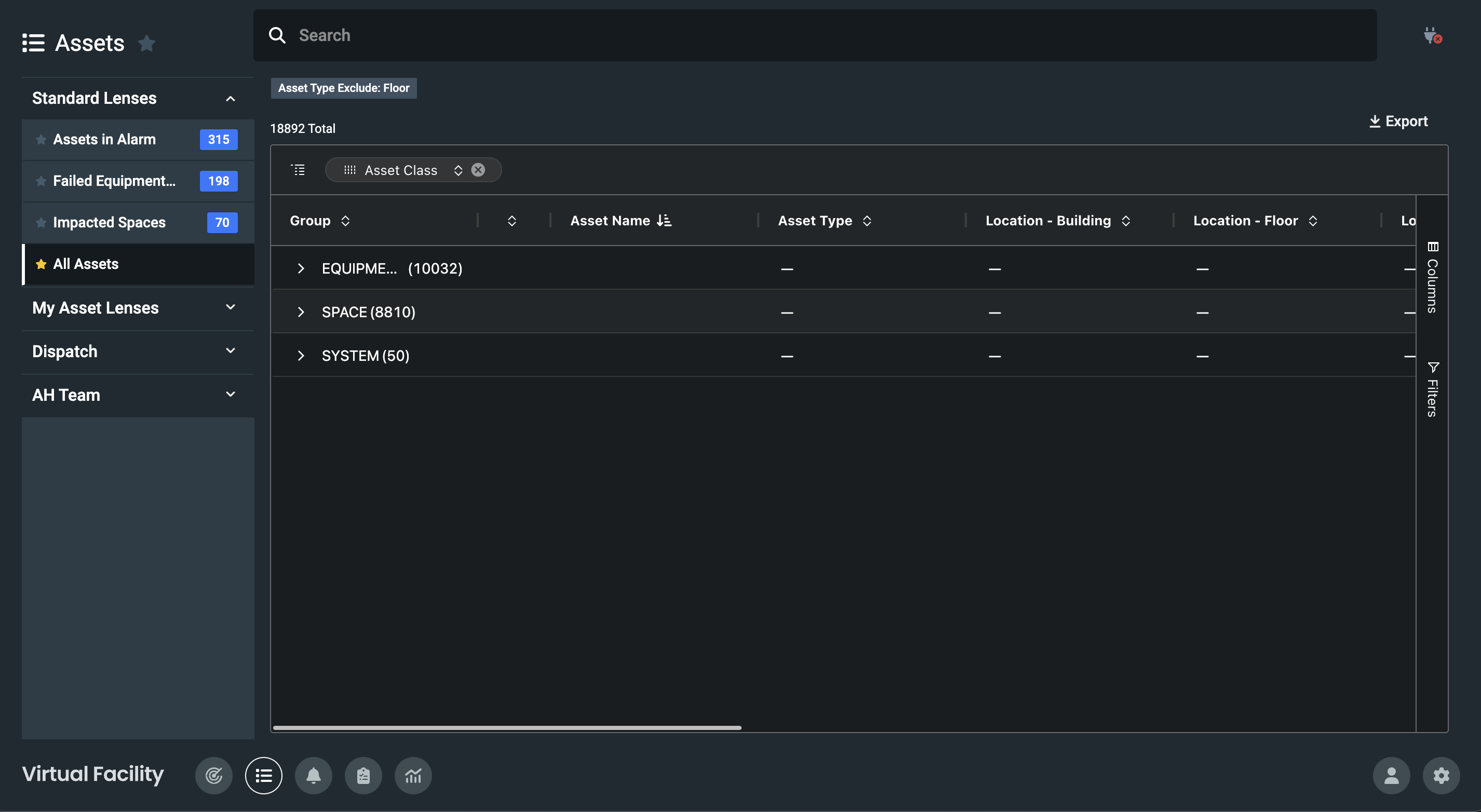Remove the Asset Class grouping chip
Screen dimensions: 1481x812
478,170
